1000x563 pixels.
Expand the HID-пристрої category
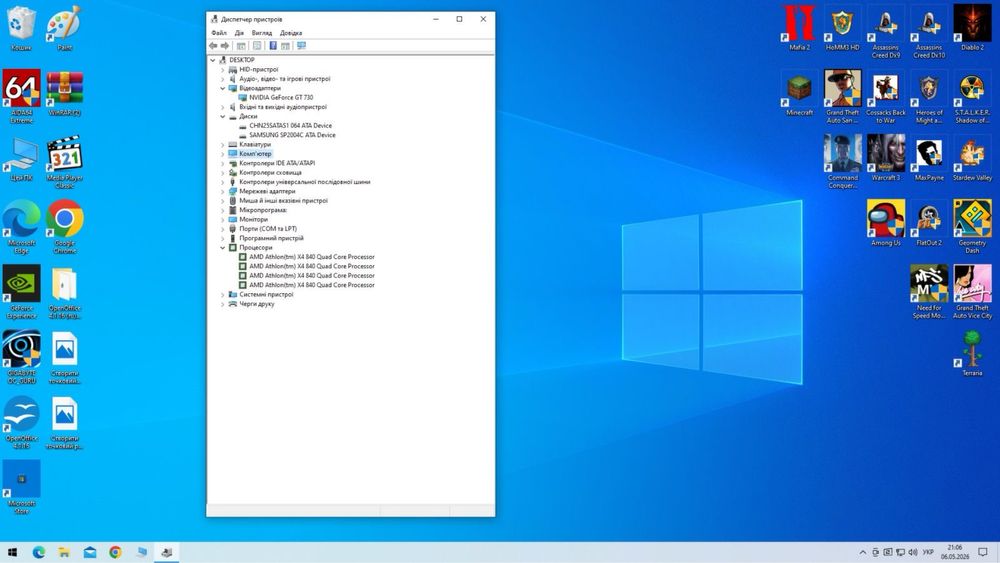(x=223, y=69)
